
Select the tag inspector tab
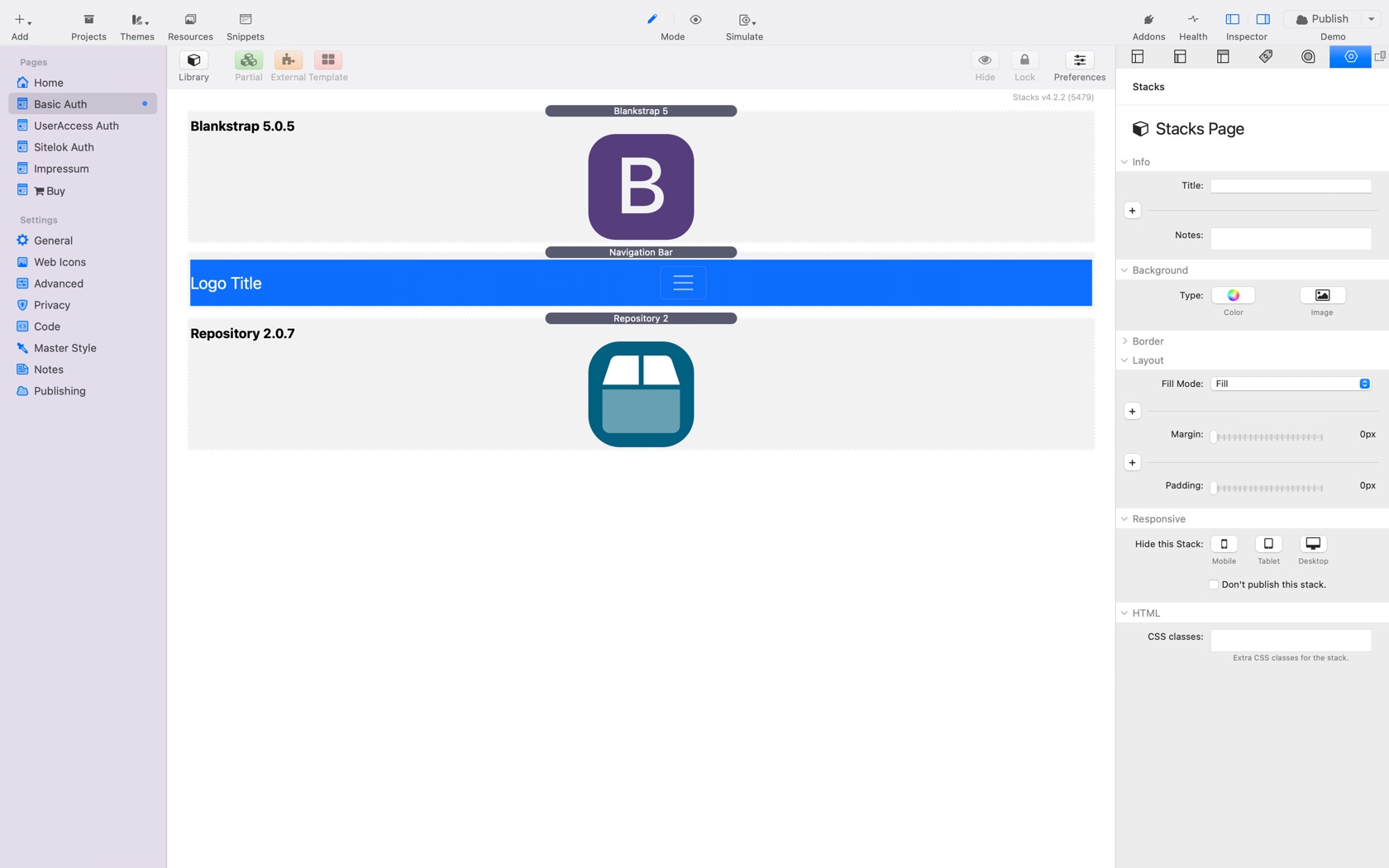(1266, 57)
